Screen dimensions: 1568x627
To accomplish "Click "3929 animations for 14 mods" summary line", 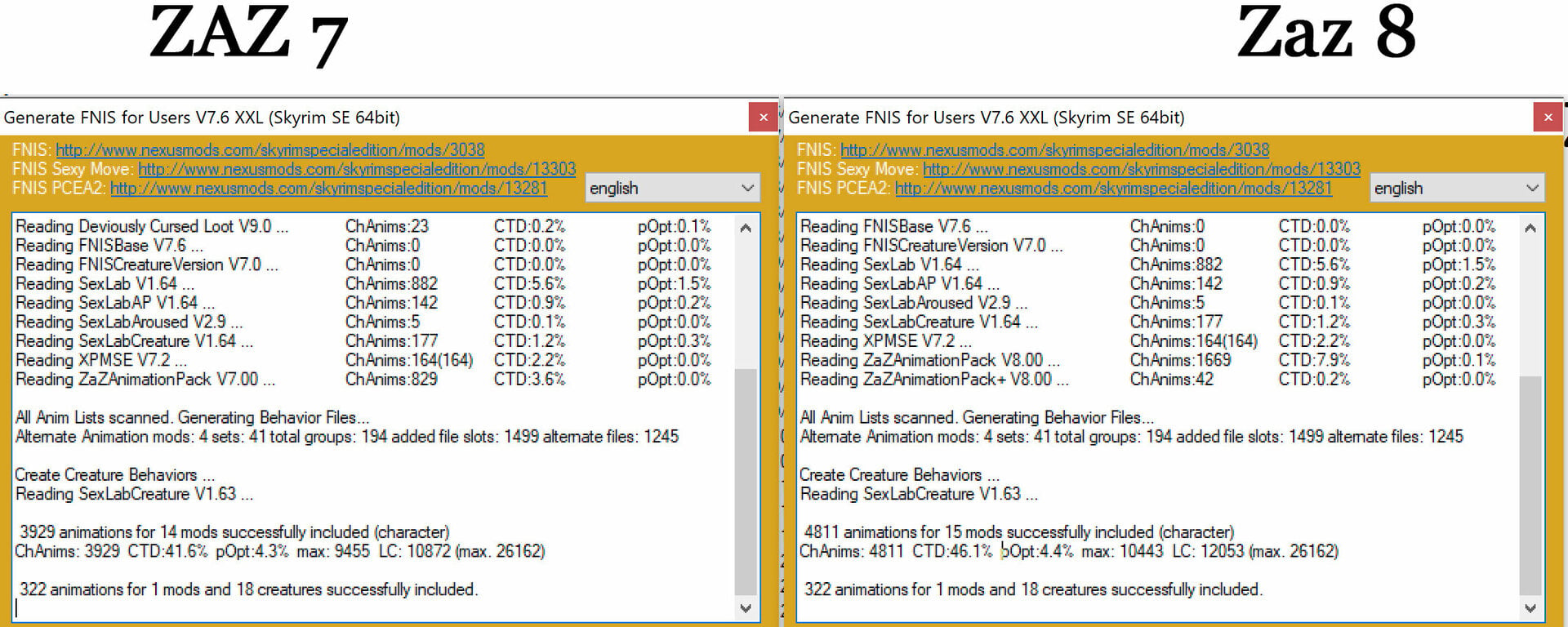I will point(234,532).
